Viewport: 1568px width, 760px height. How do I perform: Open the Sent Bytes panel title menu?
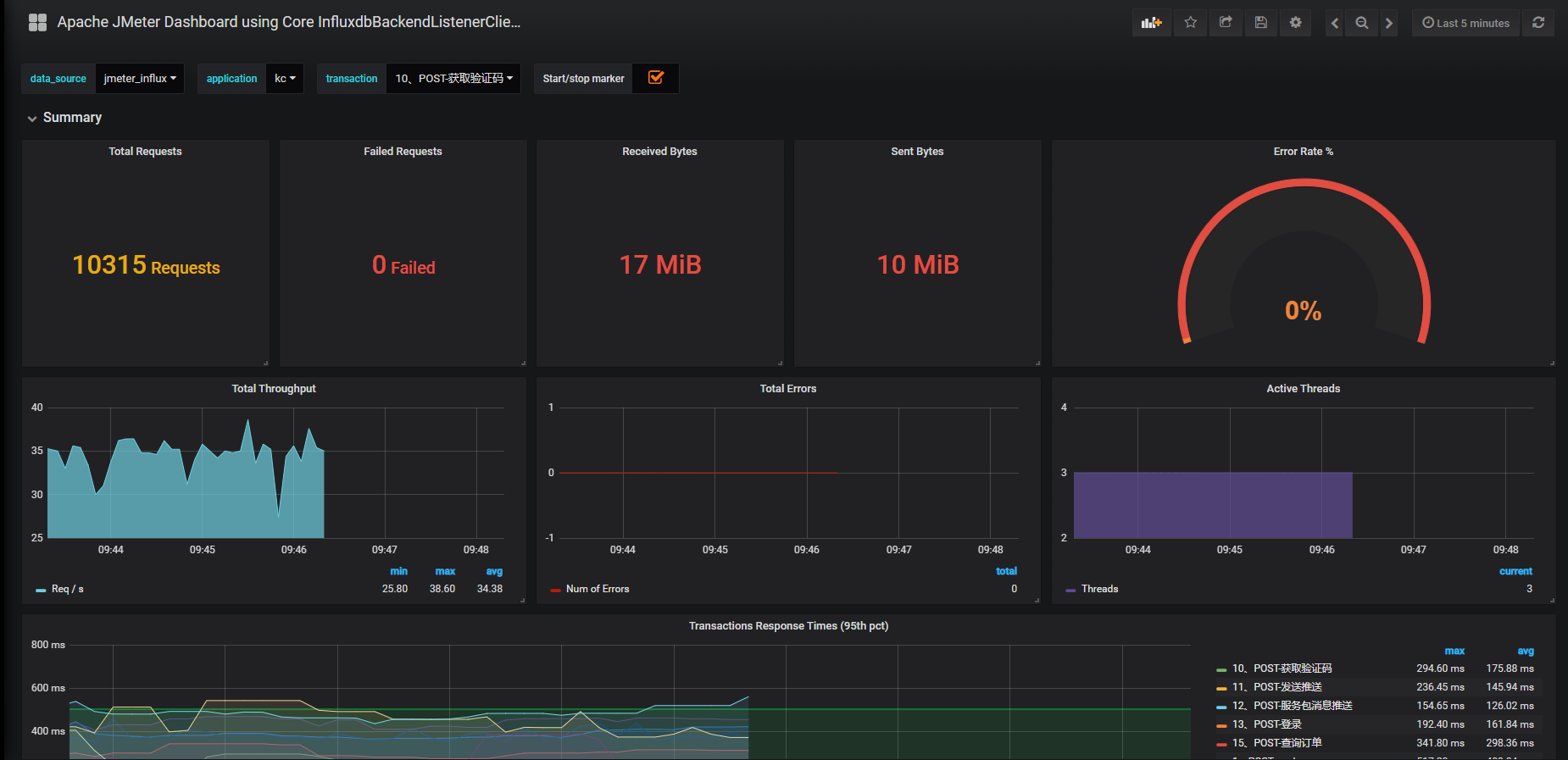click(917, 152)
